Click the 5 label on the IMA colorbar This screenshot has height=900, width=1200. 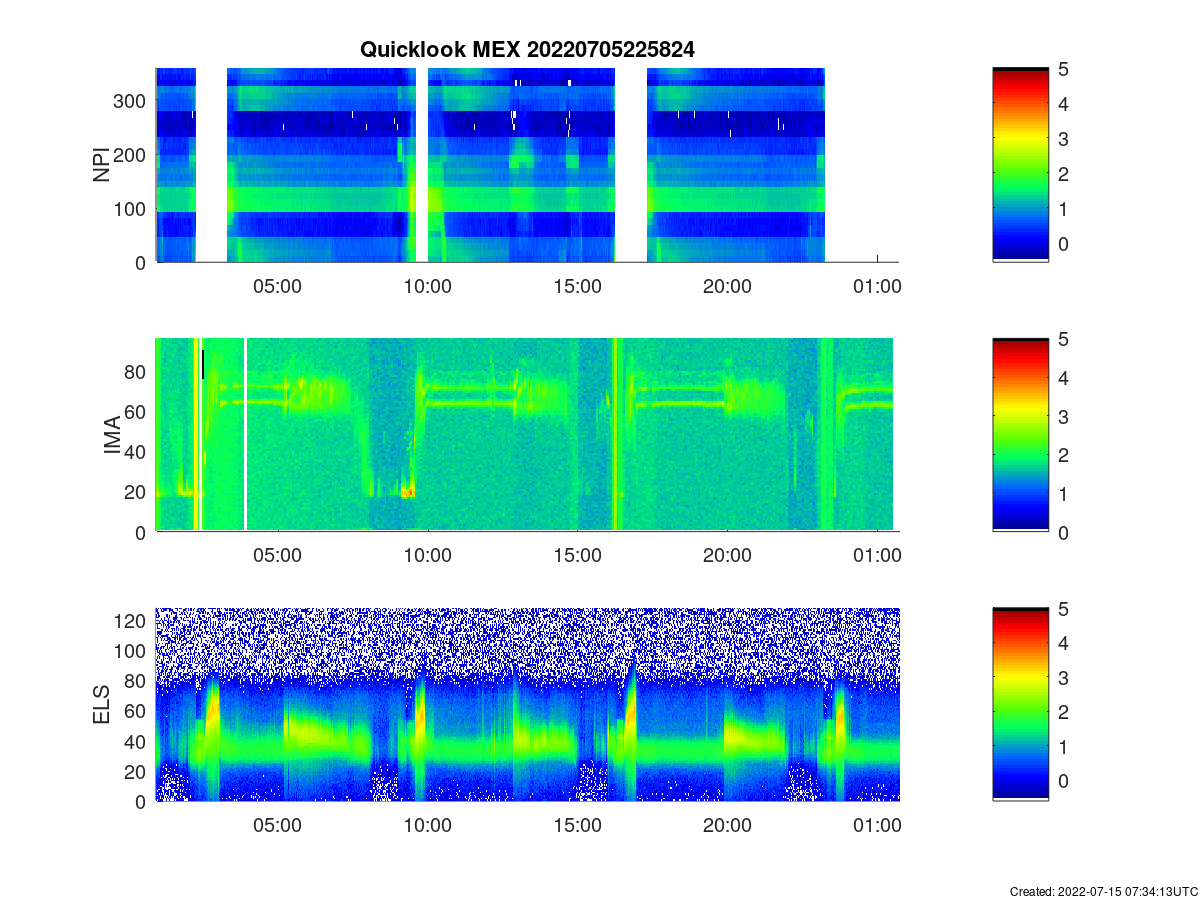point(1065,339)
